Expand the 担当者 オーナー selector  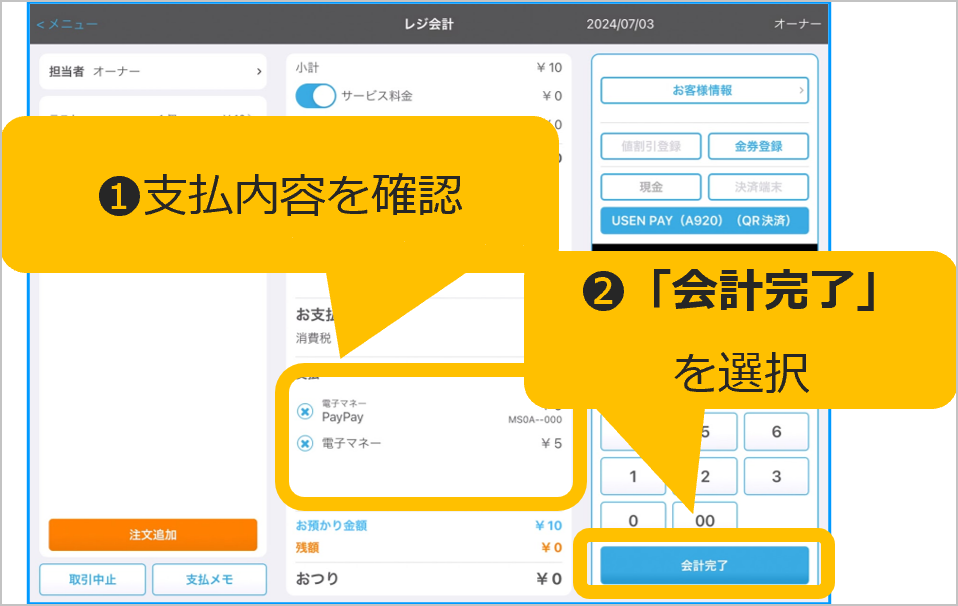[x=153, y=72]
